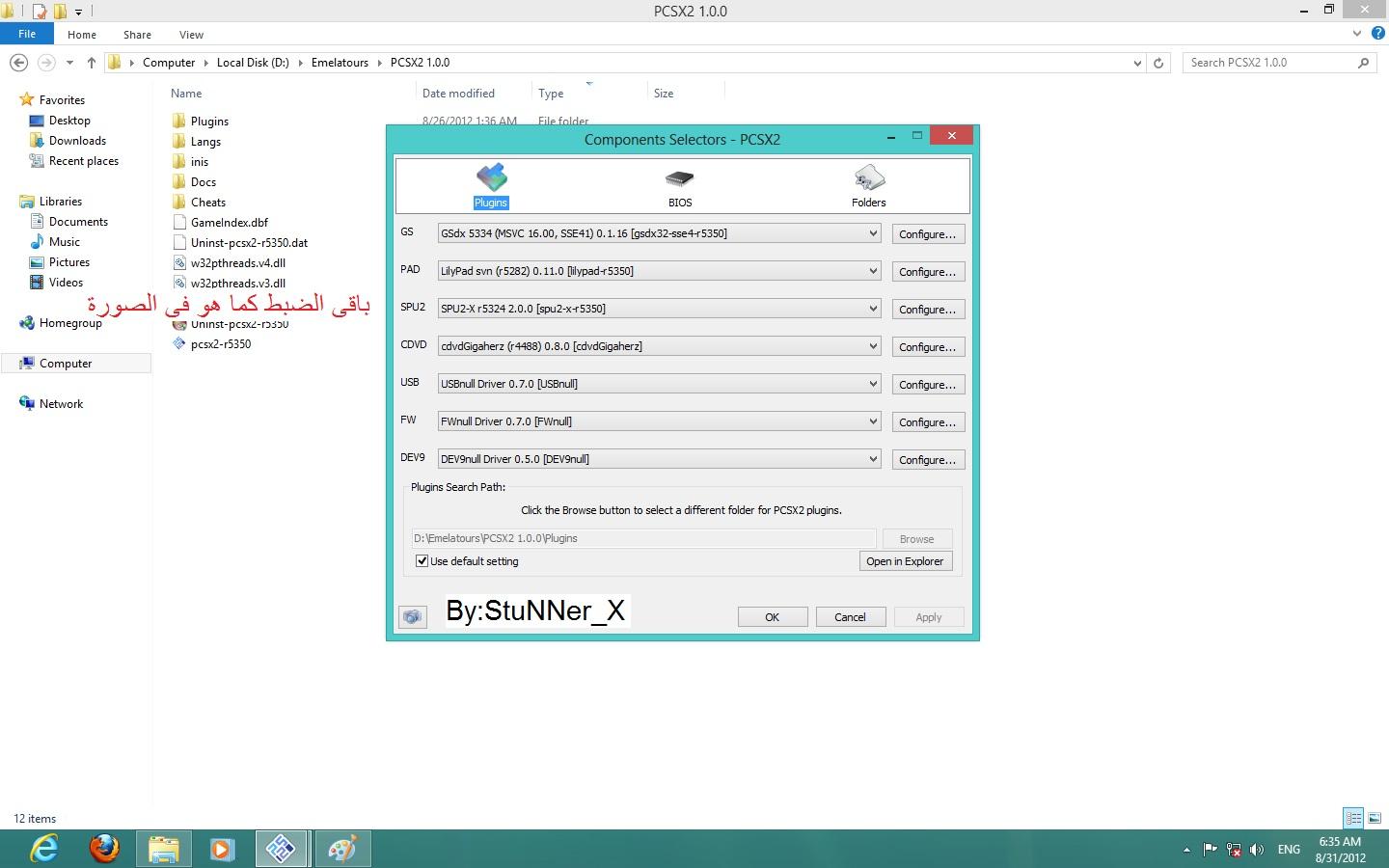This screenshot has height=868, width=1389.
Task: Toggle Use default setting checkbox
Action: coord(422,561)
